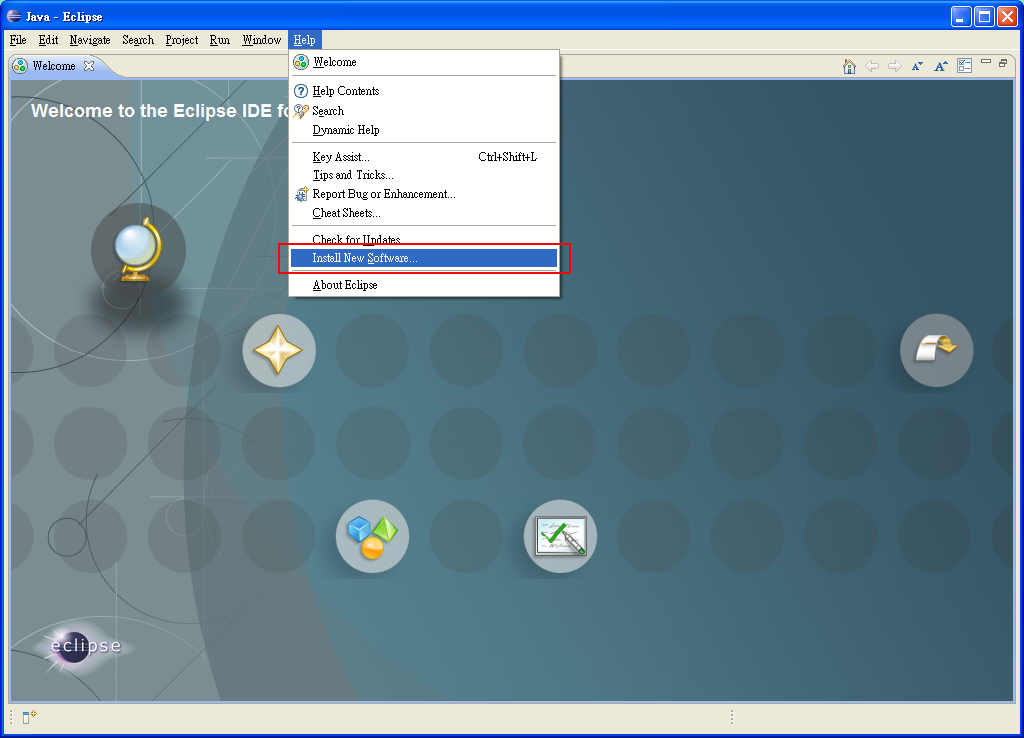The width and height of the screenshot is (1024, 738).
Task: Magnify font with the large A icon
Action: click(x=940, y=66)
